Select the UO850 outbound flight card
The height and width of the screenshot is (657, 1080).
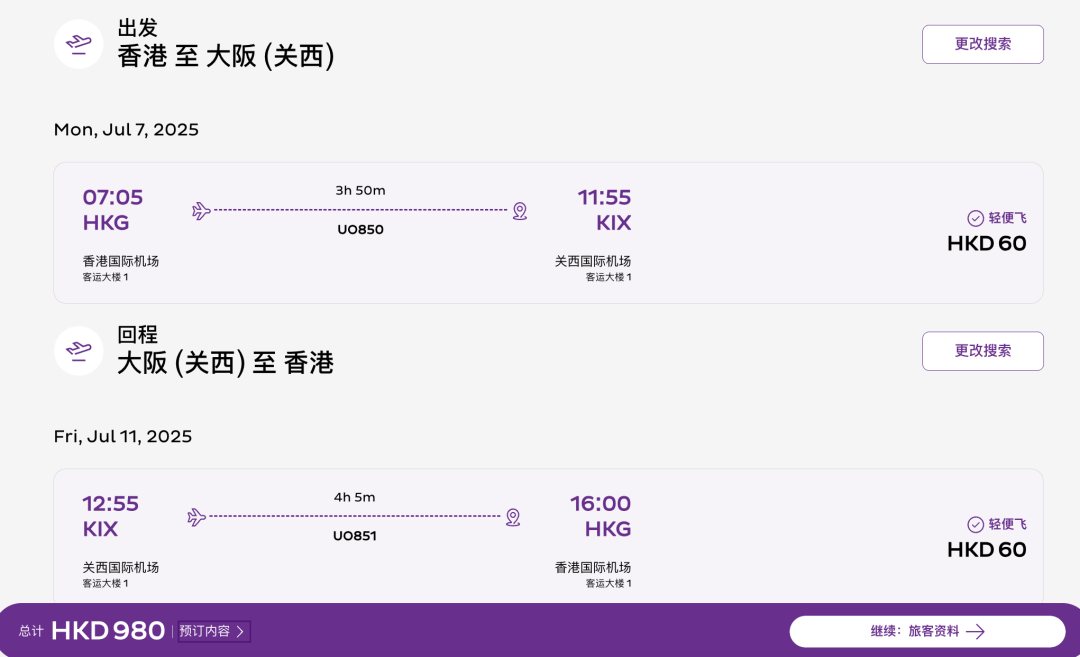pyautogui.click(x=548, y=233)
